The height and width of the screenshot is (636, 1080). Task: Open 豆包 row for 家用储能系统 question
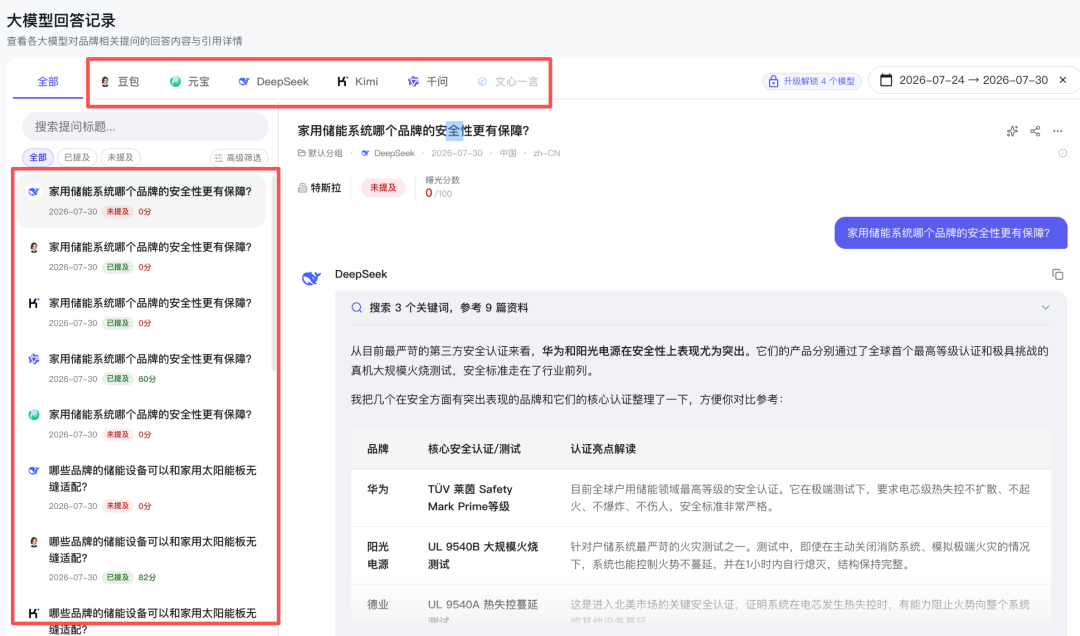coord(141,256)
